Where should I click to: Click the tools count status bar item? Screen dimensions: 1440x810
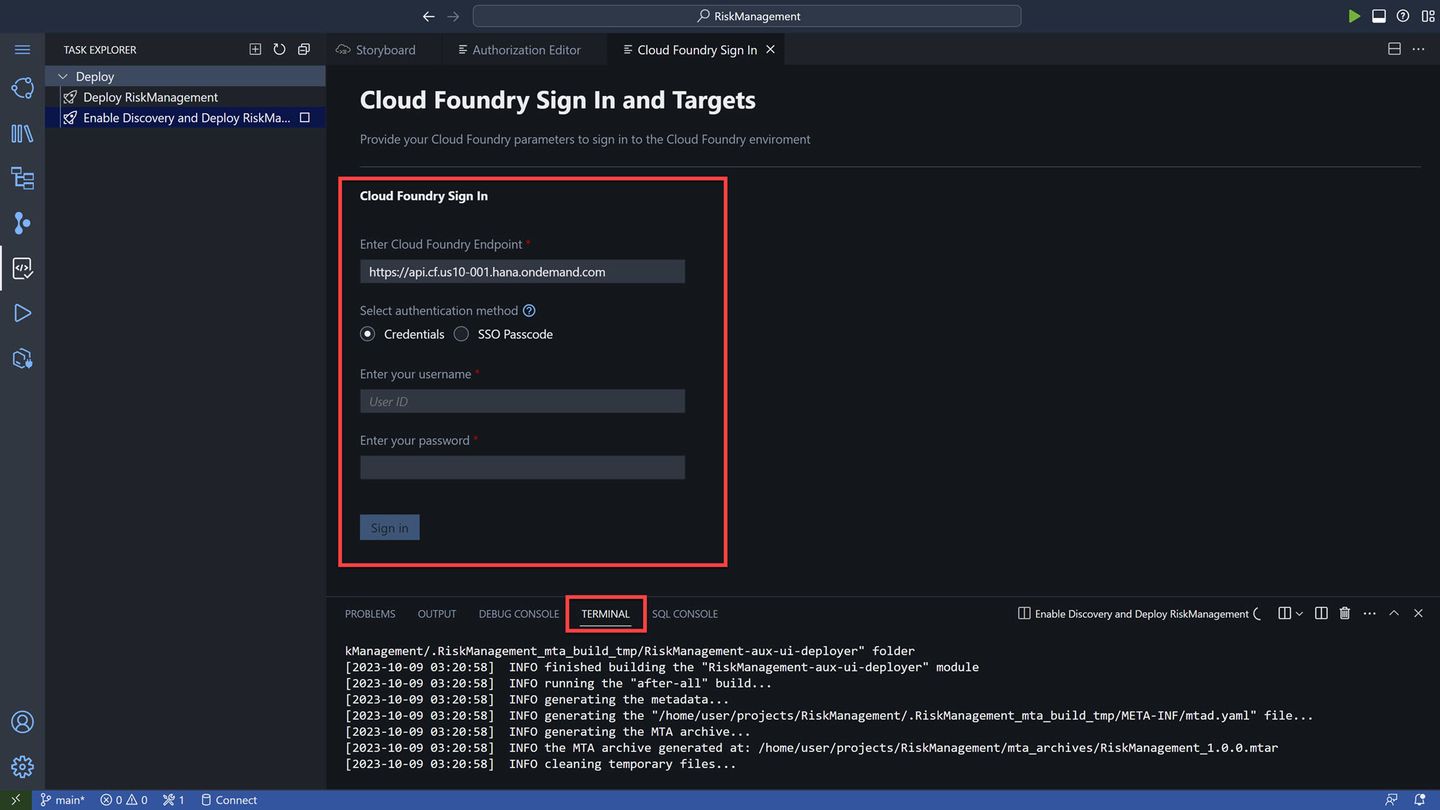(x=174, y=800)
